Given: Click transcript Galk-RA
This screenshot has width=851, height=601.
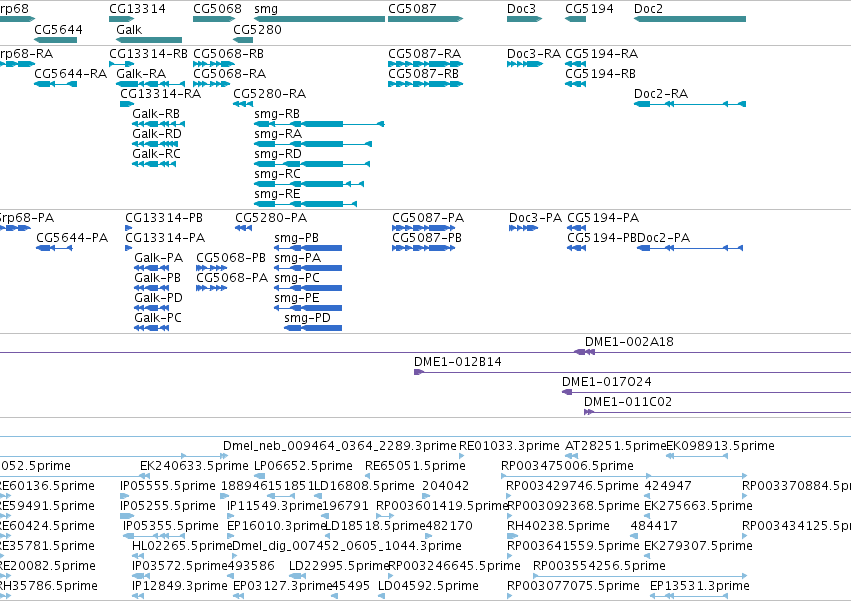Looking at the screenshot, I should (150, 84).
